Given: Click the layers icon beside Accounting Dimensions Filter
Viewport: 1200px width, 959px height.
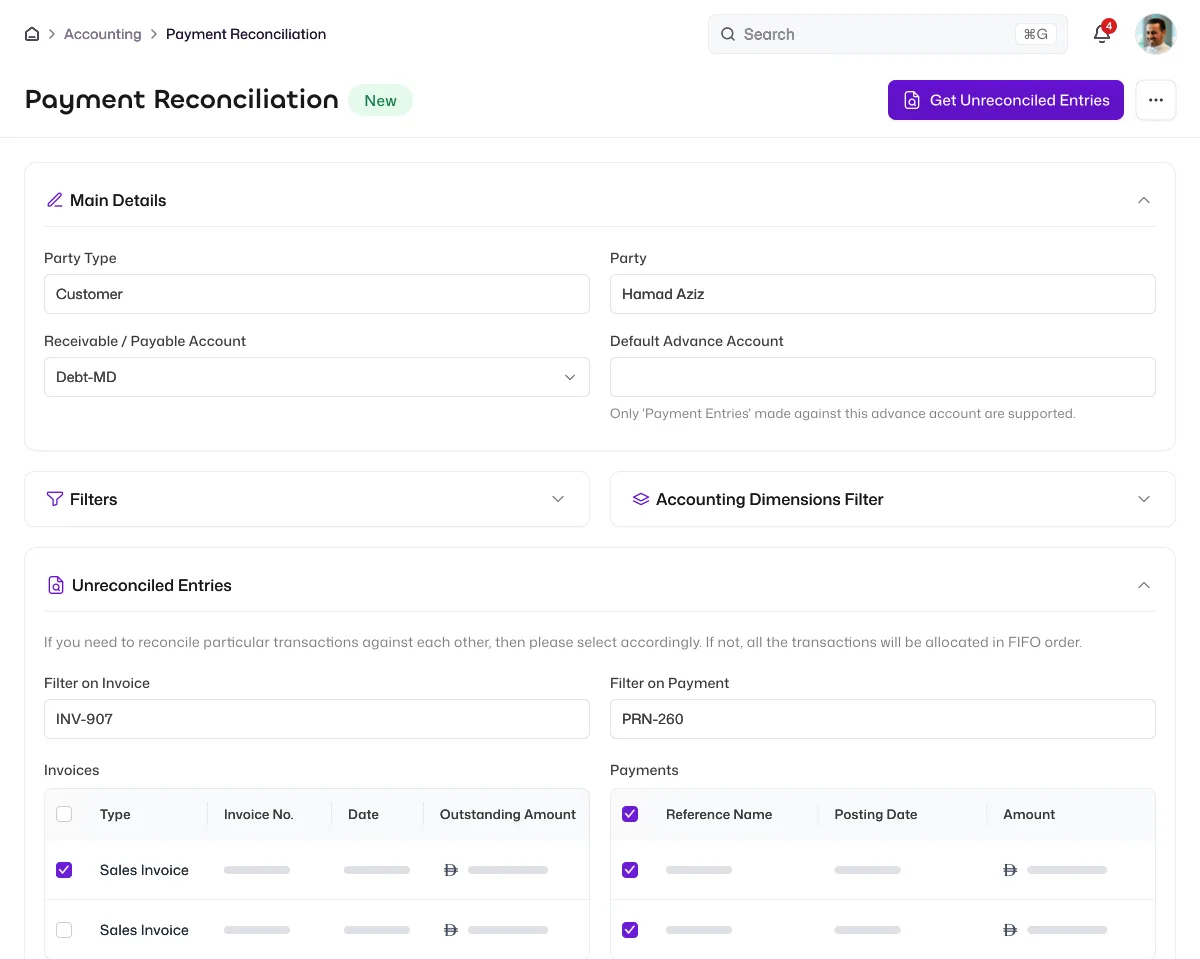Looking at the screenshot, I should pos(641,499).
